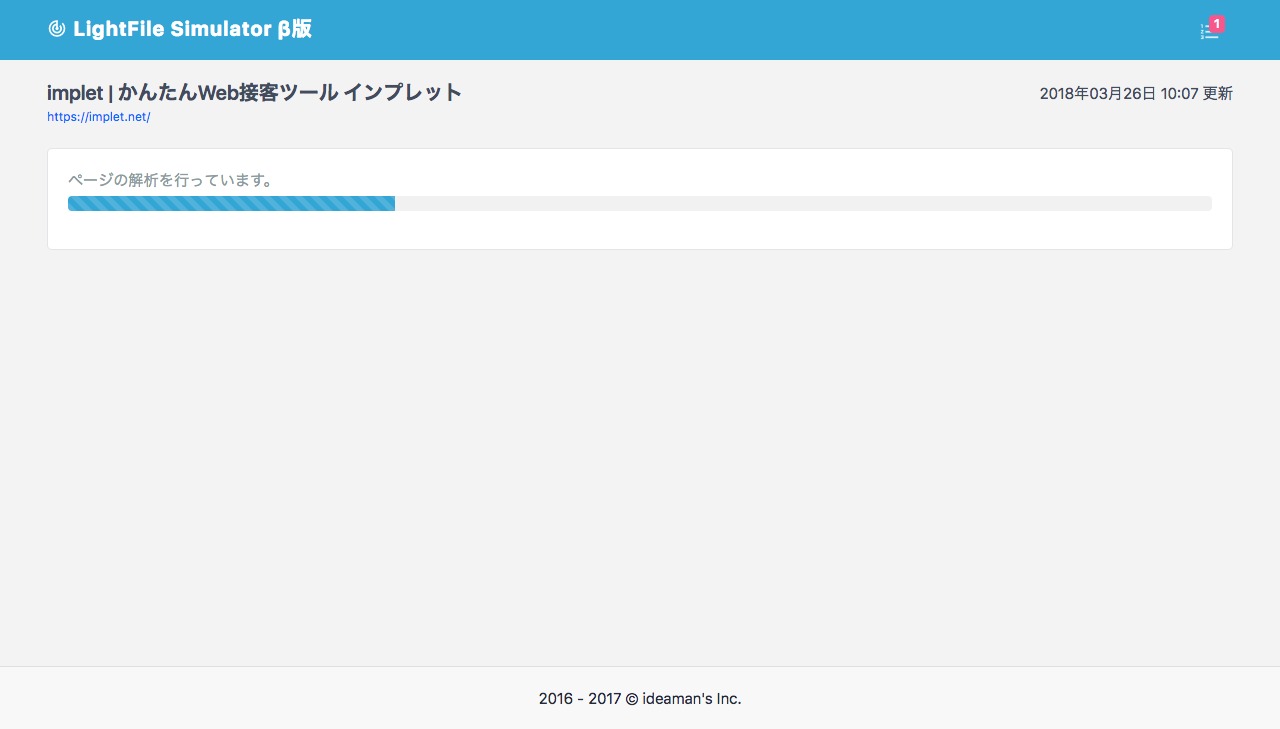The image size is (1280, 729).
Task: Click the ideaman's Inc. copyright footer text
Action: click(640, 699)
